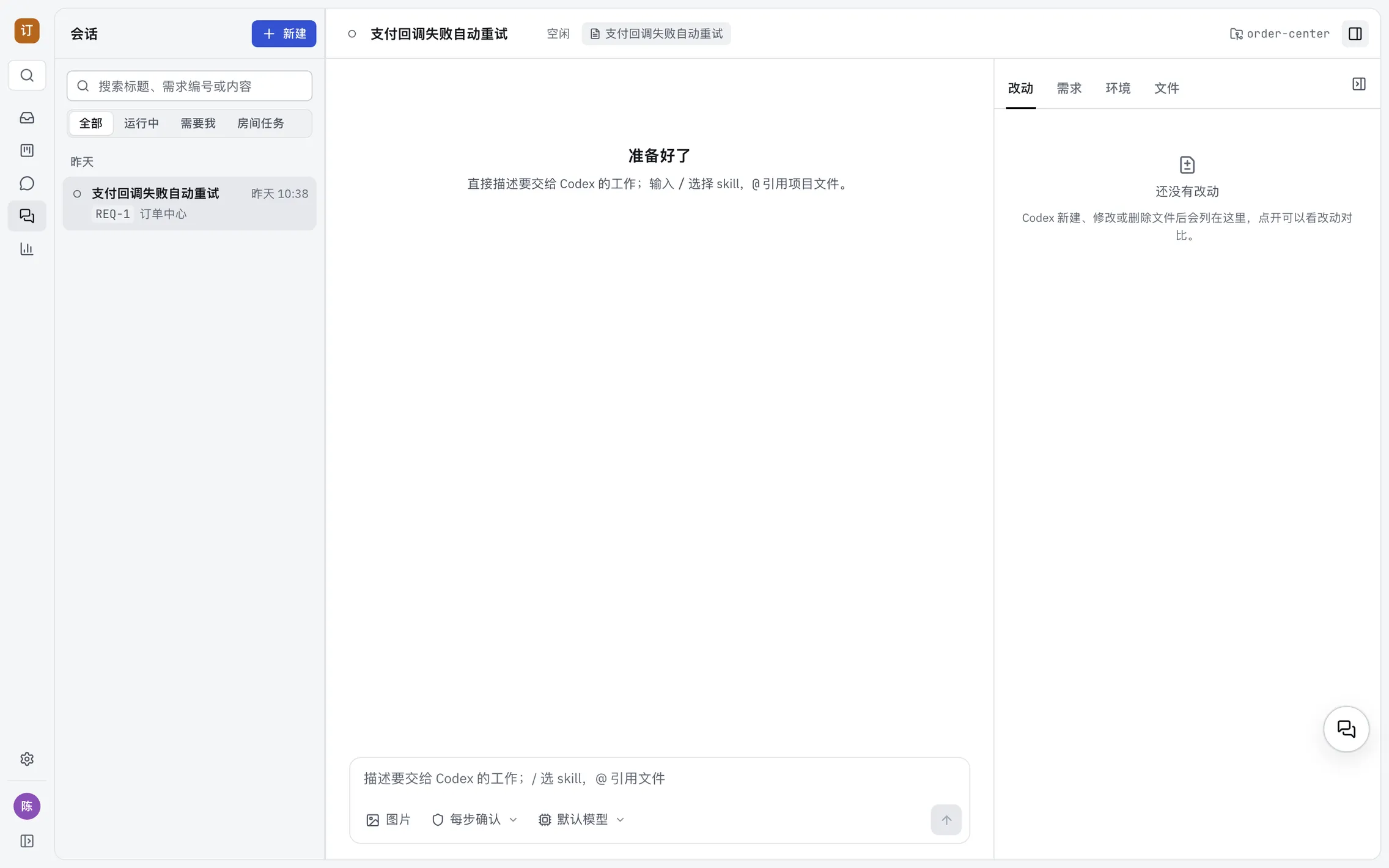This screenshot has height=868, width=1389.
Task: Click the 支付回调失败自动重试 document chip in header
Action: (x=657, y=34)
